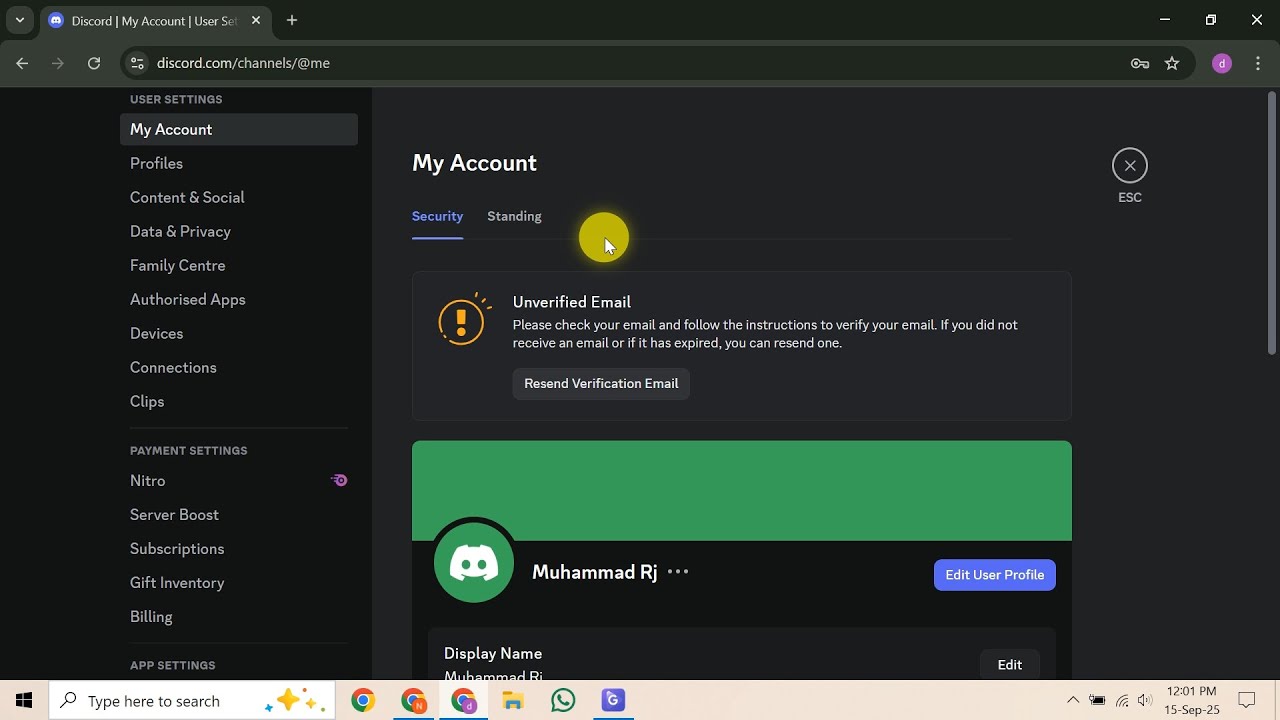Click the first Chrome taskbar icon
Viewport: 1280px width, 720px height.
click(363, 701)
